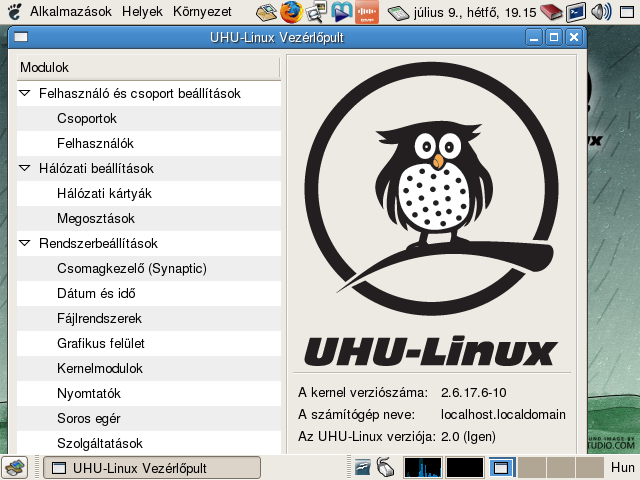Switch to the third workspace in pager

click(x=561, y=468)
